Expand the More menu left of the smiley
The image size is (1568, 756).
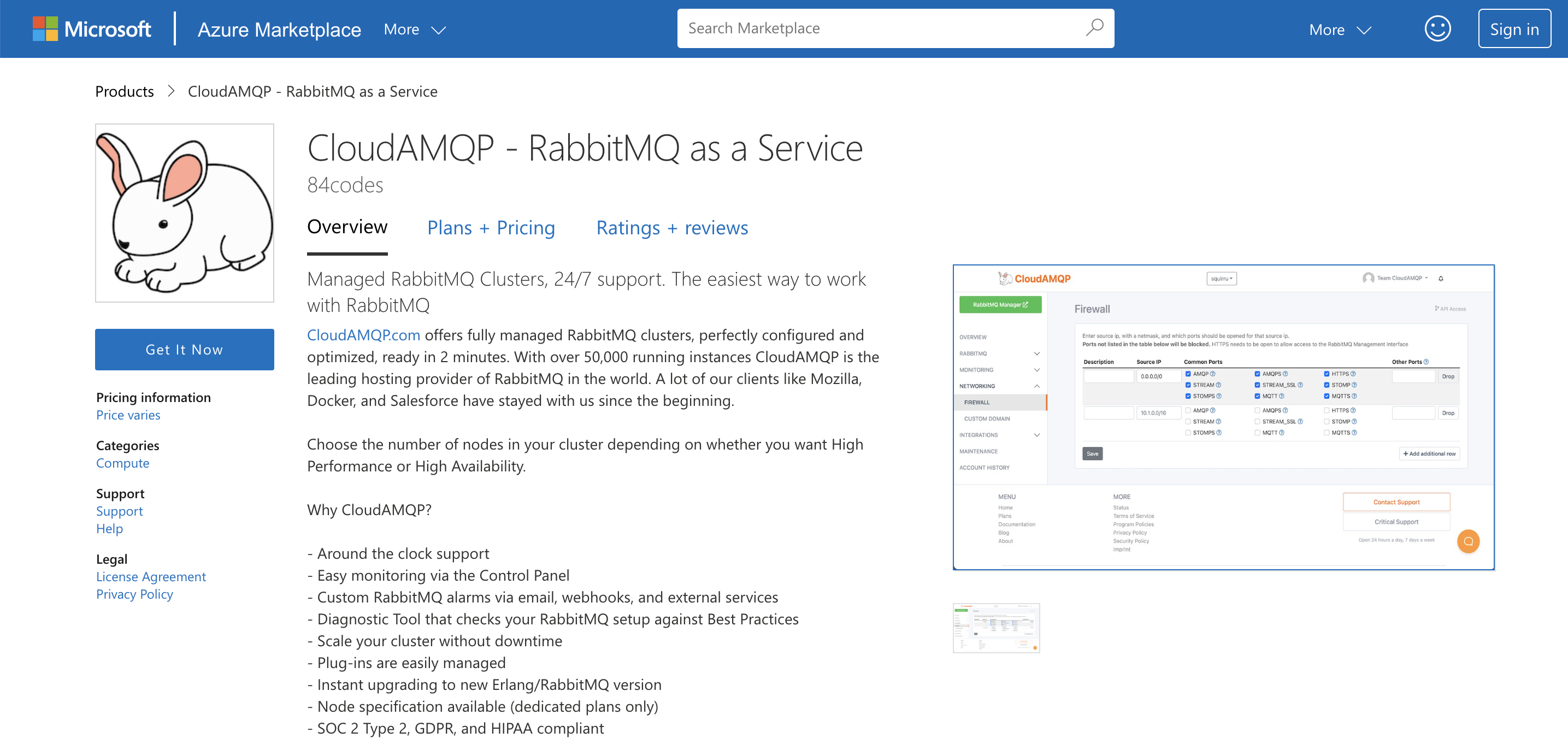click(1340, 29)
